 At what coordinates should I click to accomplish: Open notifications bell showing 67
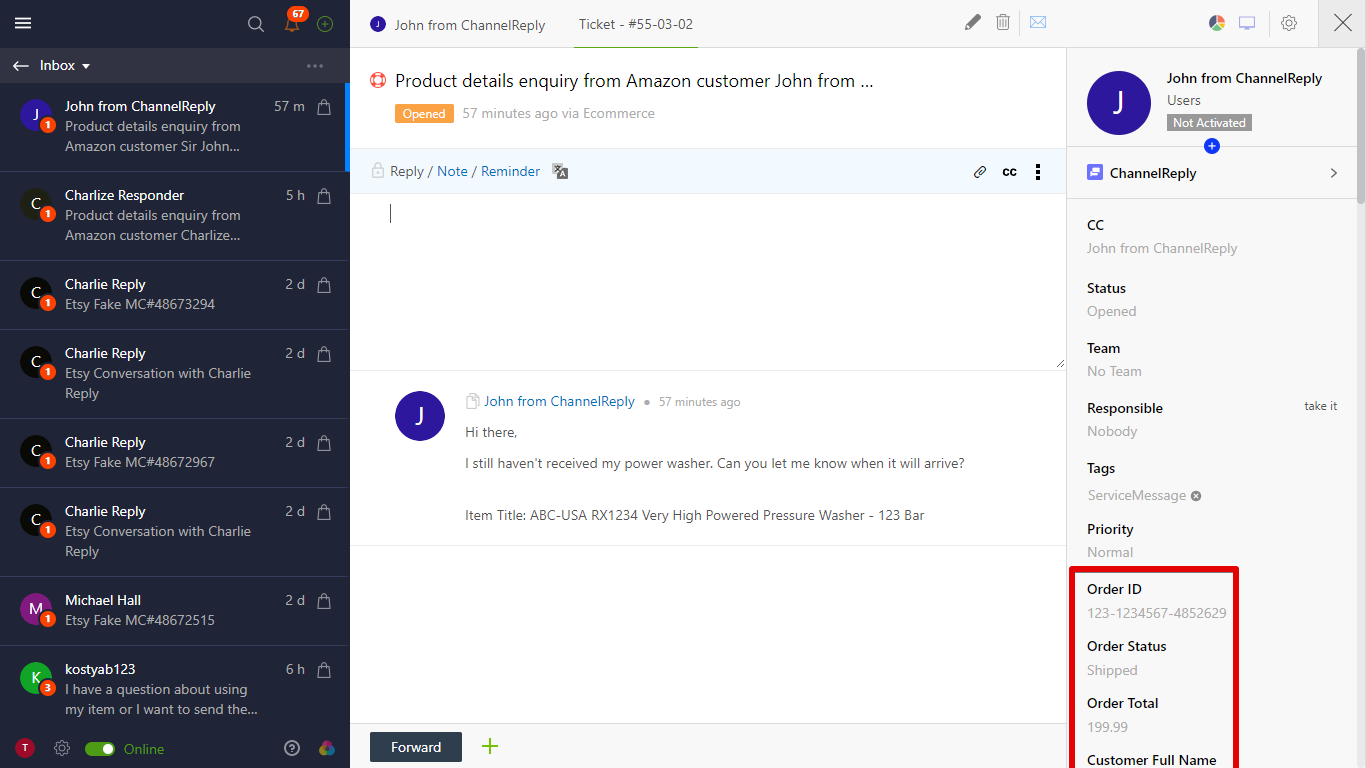click(x=292, y=24)
